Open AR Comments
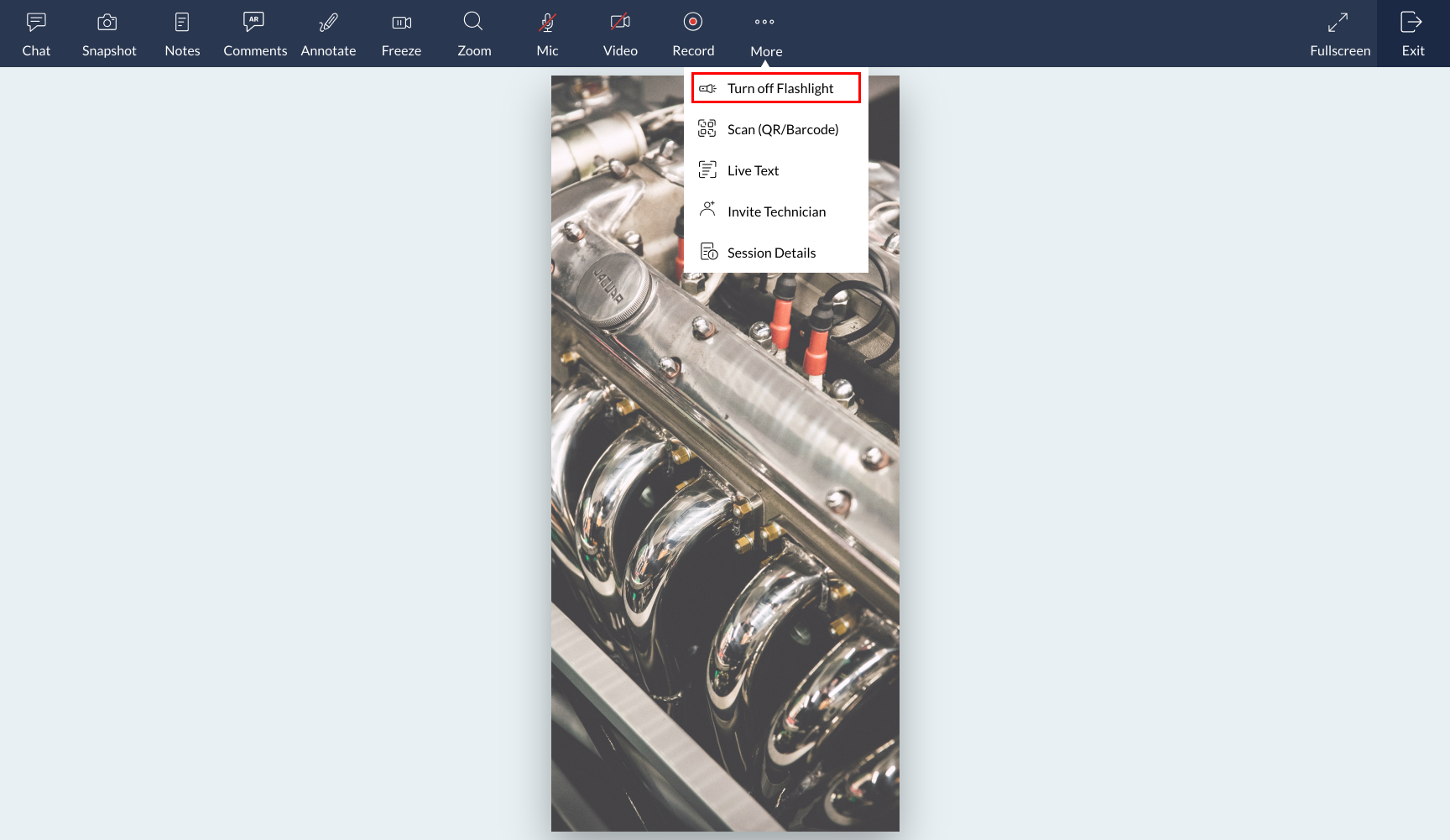 pyautogui.click(x=254, y=34)
